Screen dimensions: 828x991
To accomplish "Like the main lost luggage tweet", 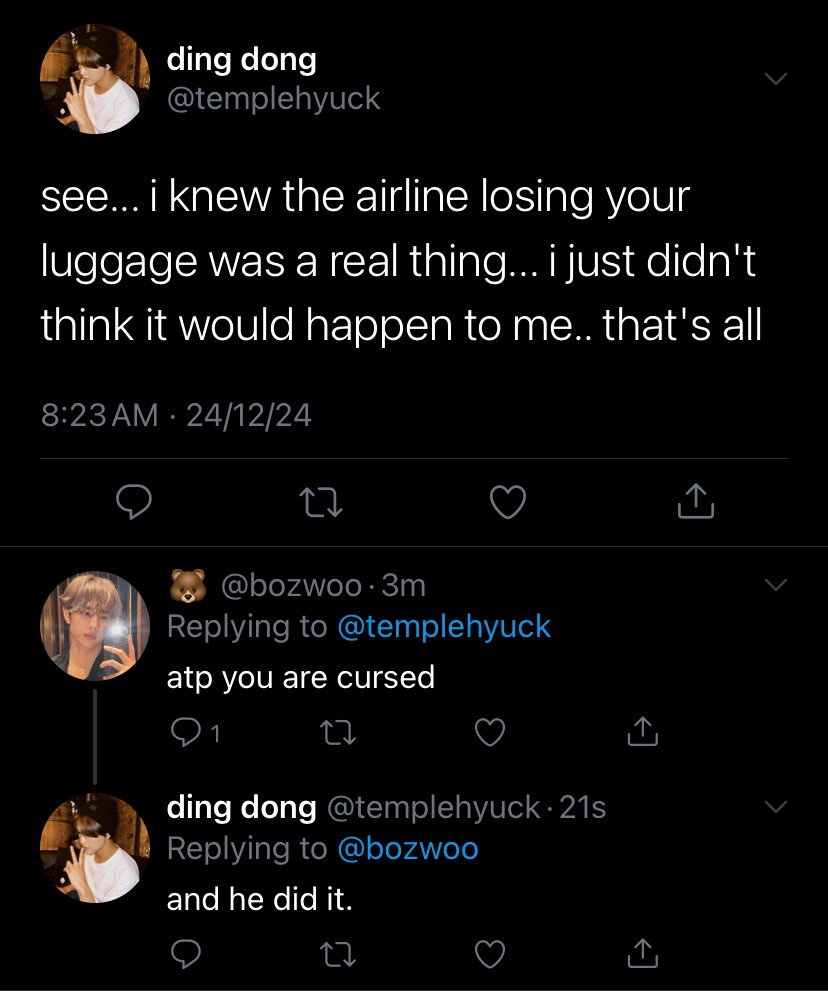I will tap(508, 502).
